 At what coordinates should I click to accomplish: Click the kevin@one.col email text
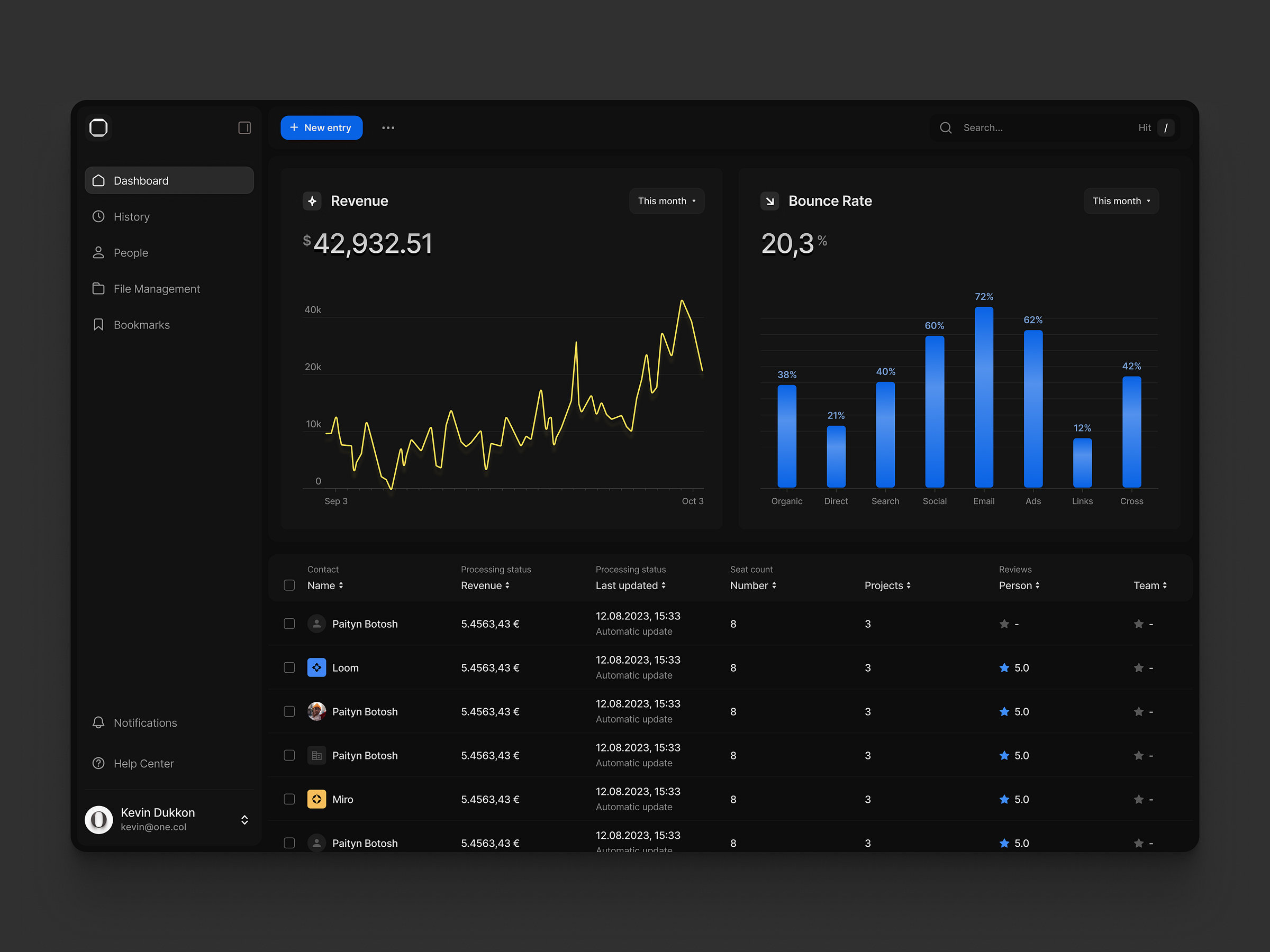point(153,827)
